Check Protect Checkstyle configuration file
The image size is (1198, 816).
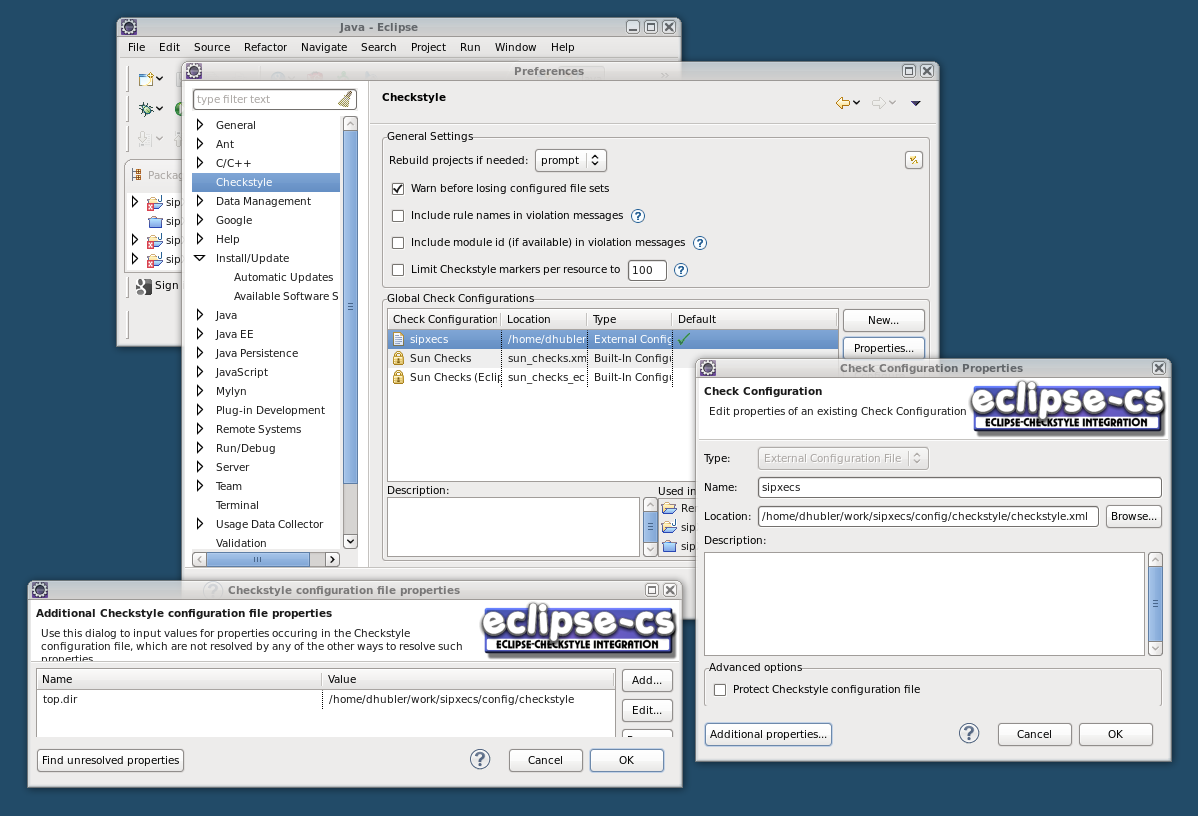pos(719,689)
